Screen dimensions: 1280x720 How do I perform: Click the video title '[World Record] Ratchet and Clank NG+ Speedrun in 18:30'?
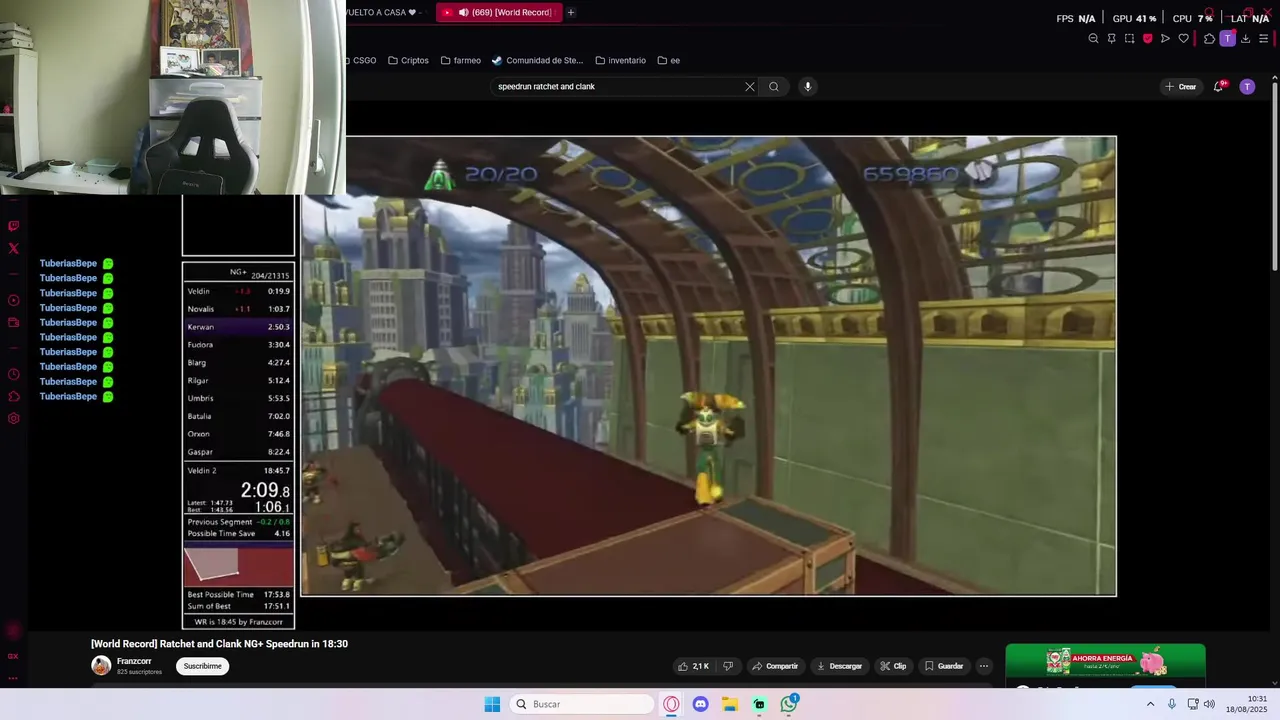219,644
